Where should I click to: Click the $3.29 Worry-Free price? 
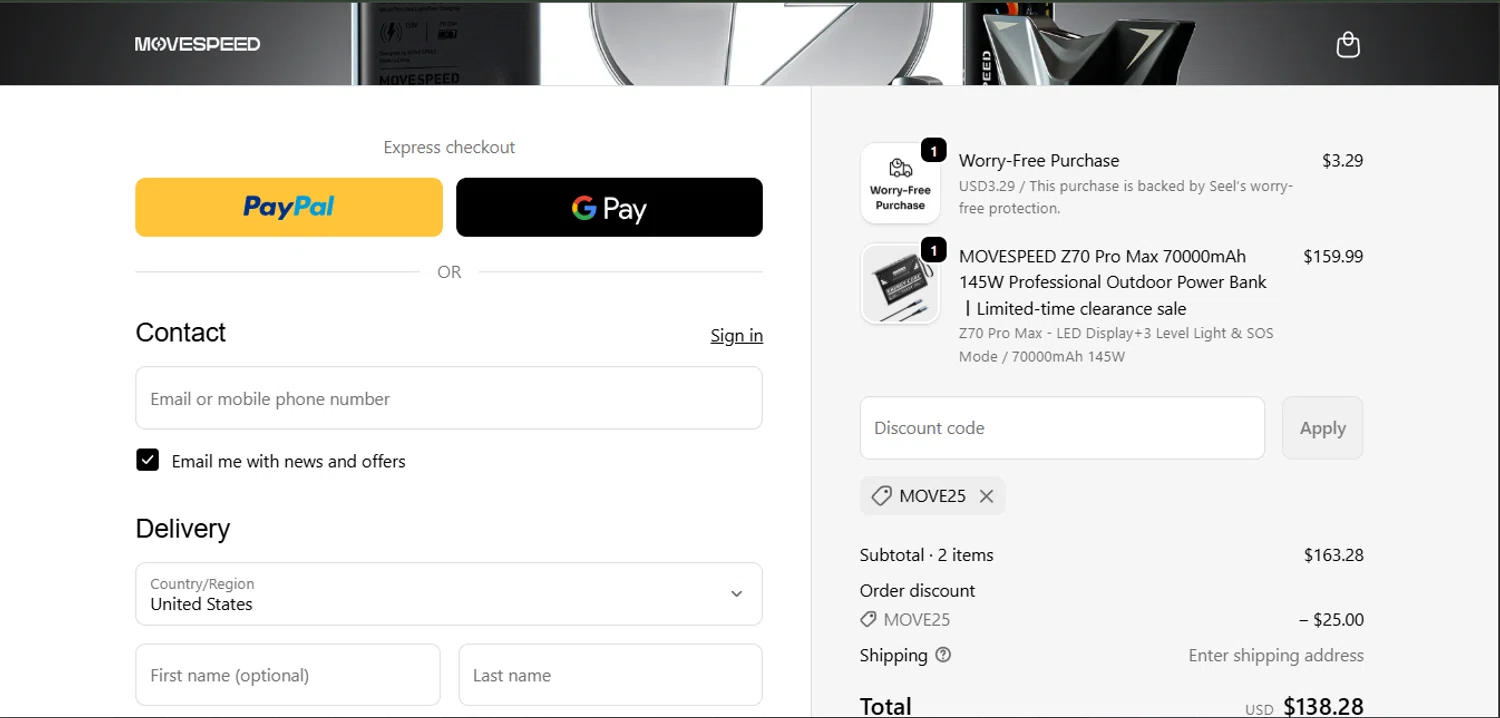[x=1343, y=160]
